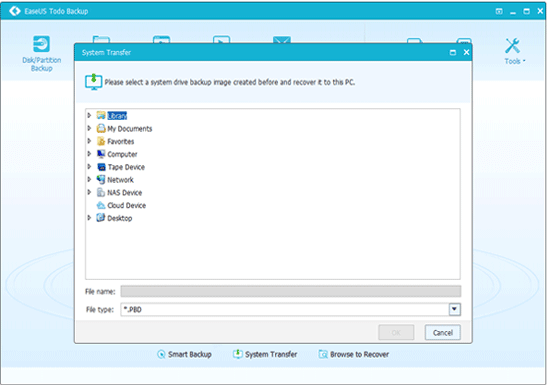The image size is (550, 385).
Task: Click the title bar menu icon left of minimize
Action: pyautogui.click(x=499, y=11)
